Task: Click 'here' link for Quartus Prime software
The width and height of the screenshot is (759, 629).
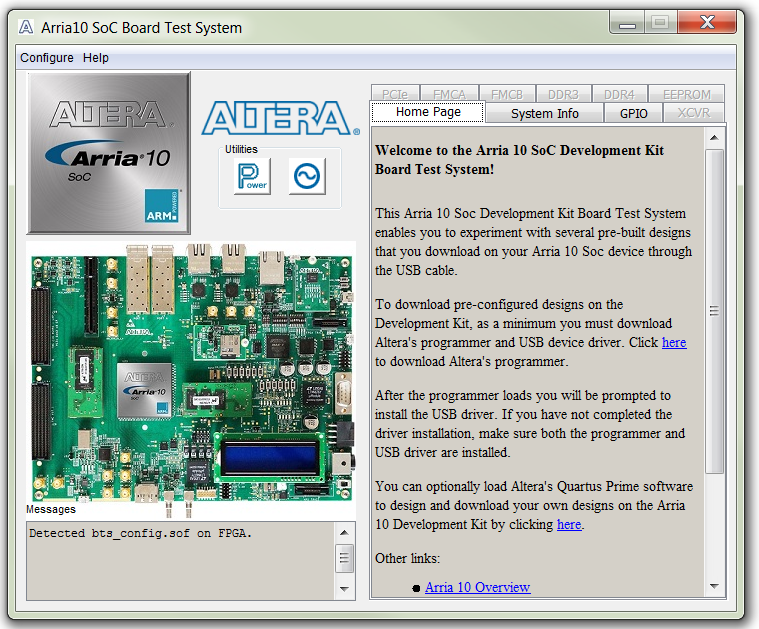Action: point(569,524)
